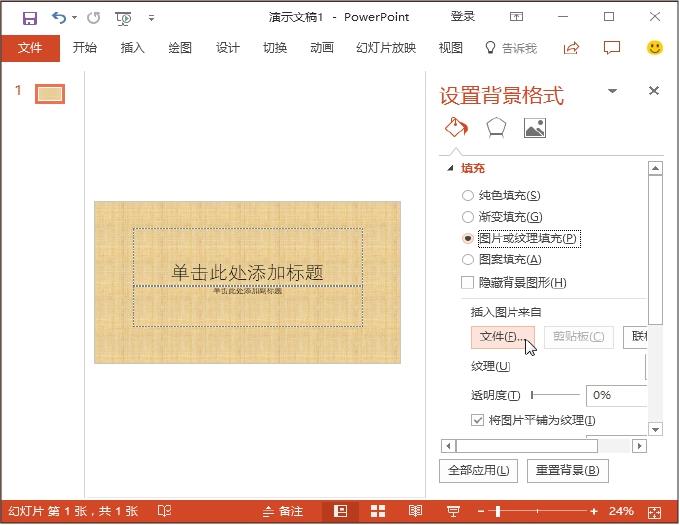This screenshot has height=525, width=680.
Task: Open the 插入 ribbon tab
Action: 132,48
